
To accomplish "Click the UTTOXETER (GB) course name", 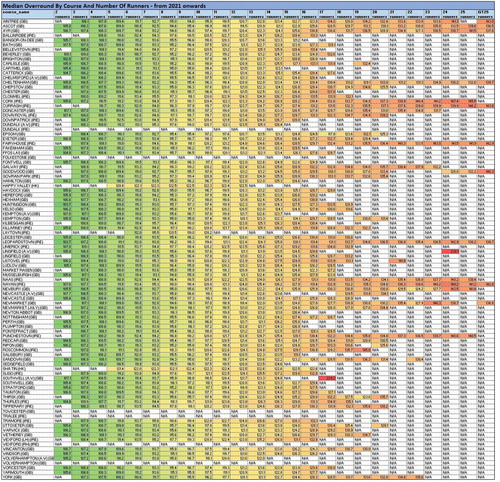I will coord(17,426).
